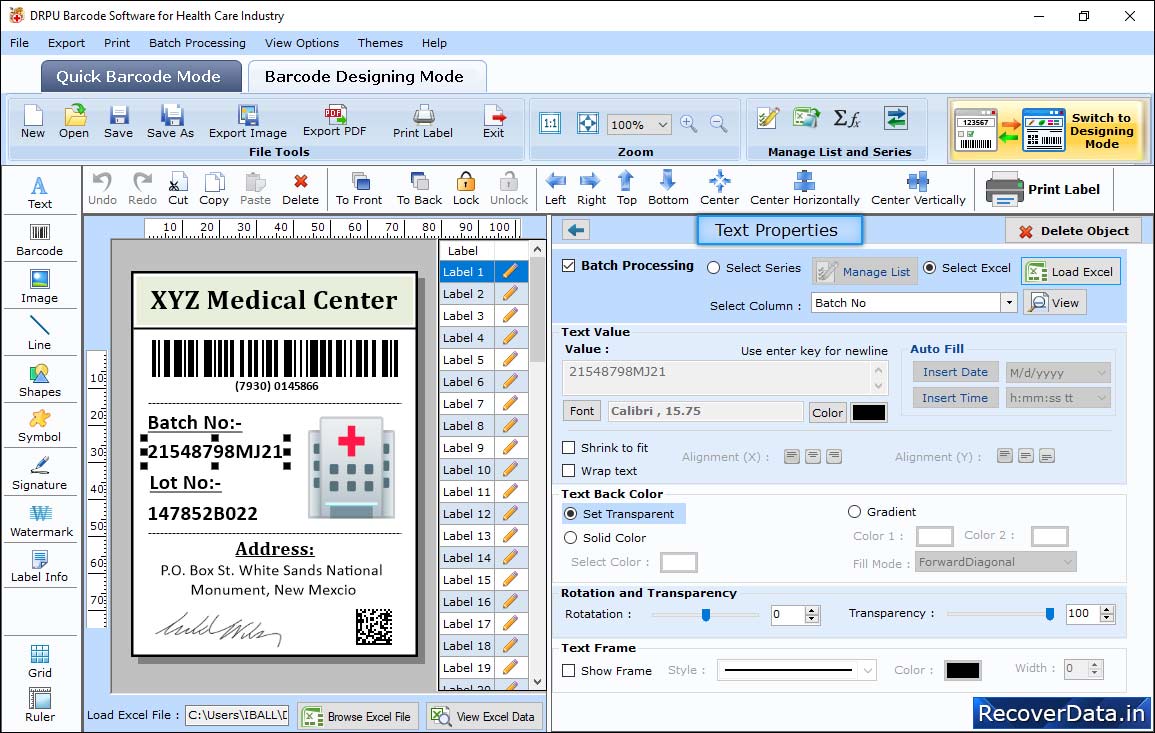Image resolution: width=1155 pixels, height=733 pixels.
Task: Click the Manage List button
Action: coord(865,271)
